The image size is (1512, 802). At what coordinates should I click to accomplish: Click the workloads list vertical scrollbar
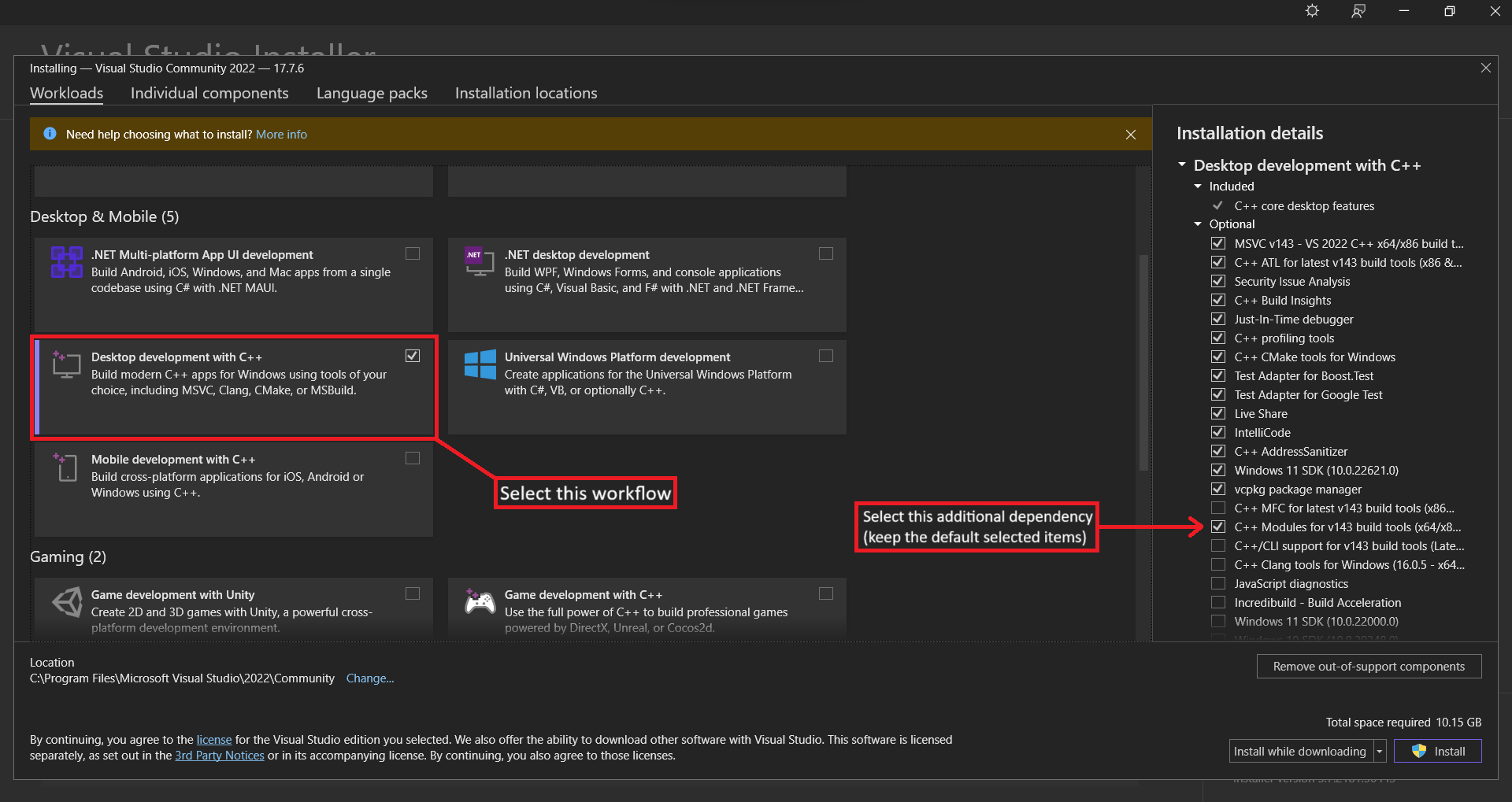pos(1143,363)
